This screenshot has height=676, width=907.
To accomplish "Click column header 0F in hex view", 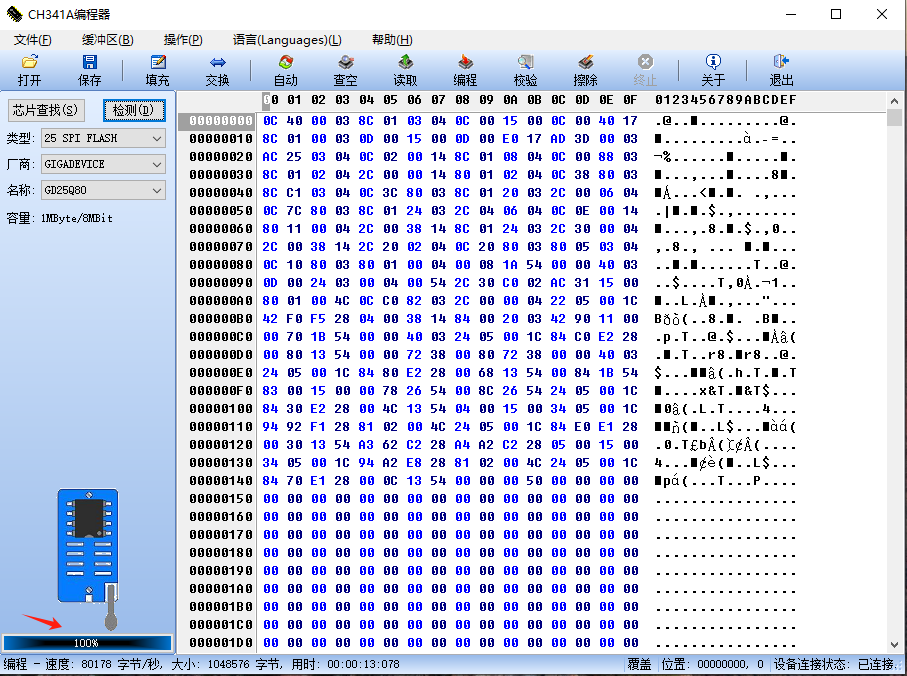I will [630, 100].
